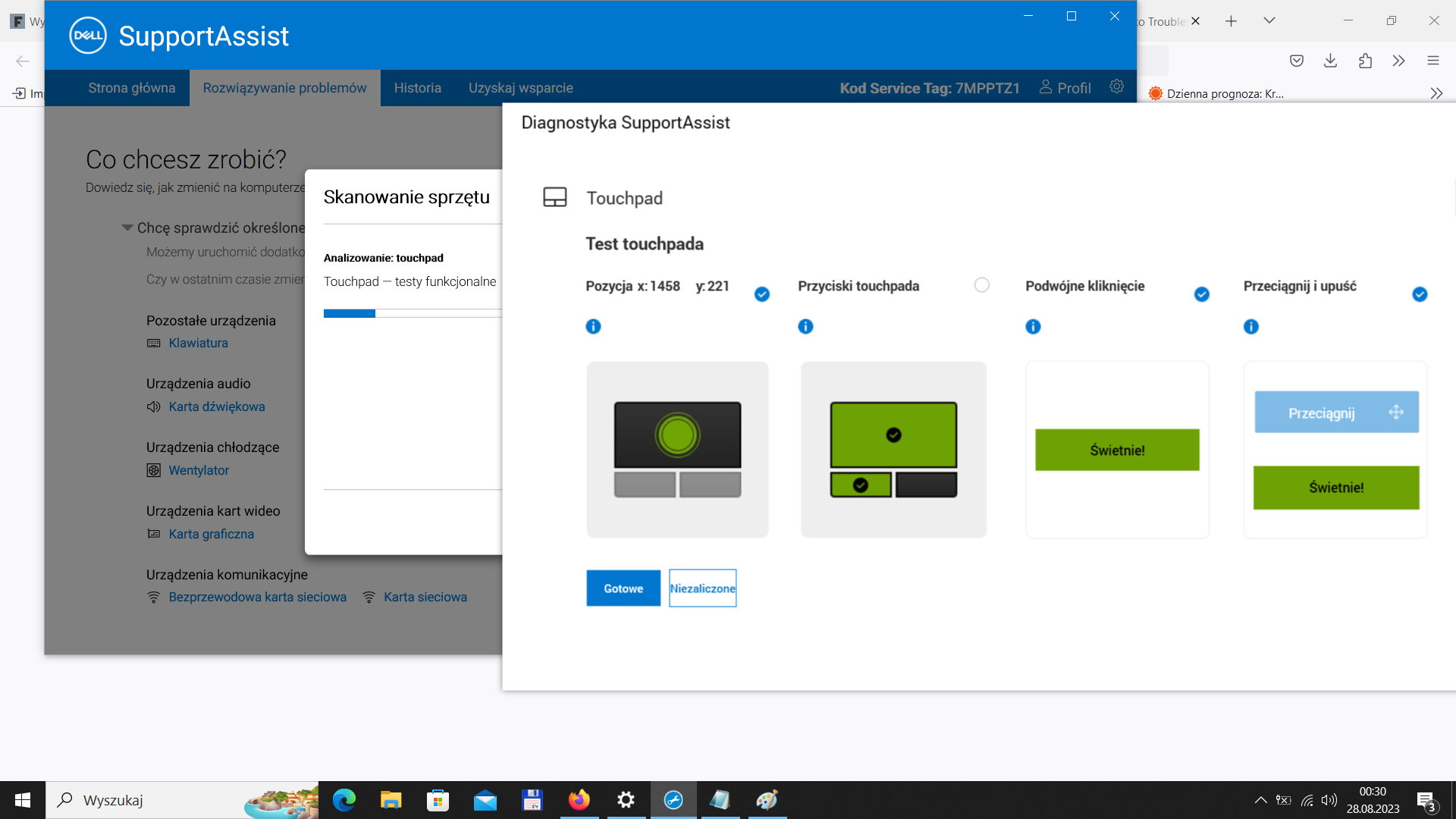
Task: Open the Uzyskaj wsparcie tab
Action: 520,88
